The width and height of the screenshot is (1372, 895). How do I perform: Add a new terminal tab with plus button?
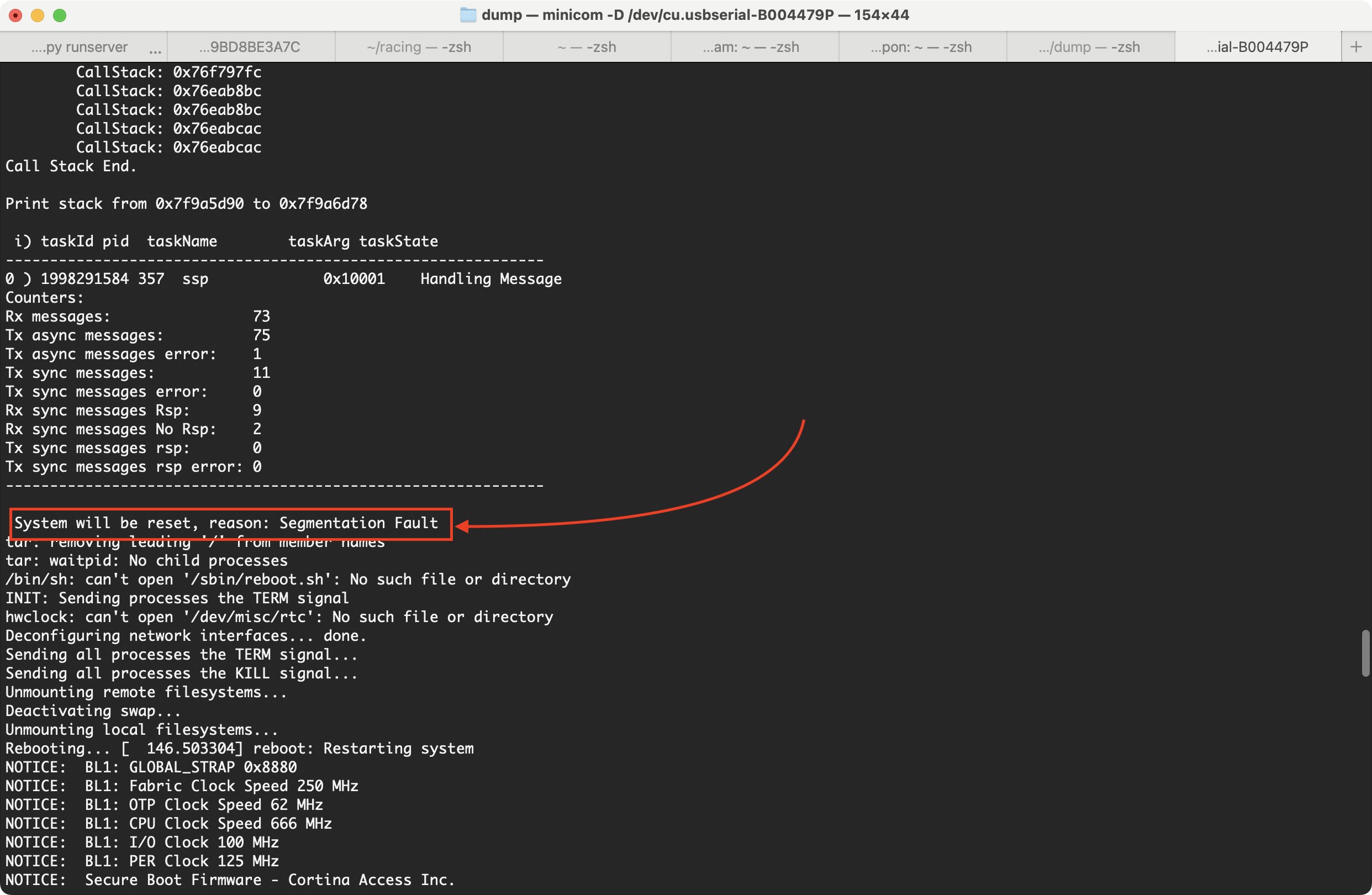1356,47
